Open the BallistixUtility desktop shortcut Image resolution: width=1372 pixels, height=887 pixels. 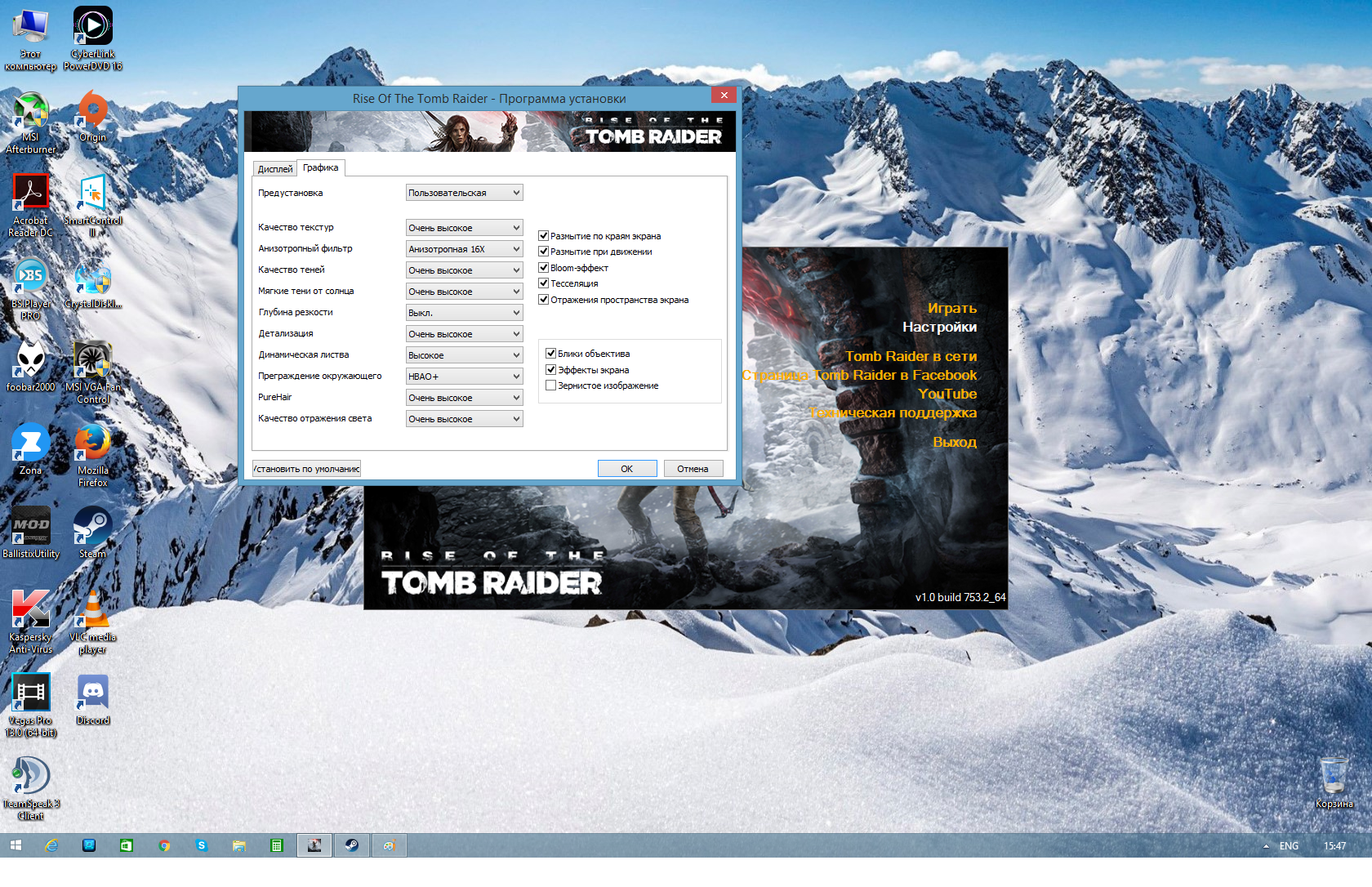point(31,533)
